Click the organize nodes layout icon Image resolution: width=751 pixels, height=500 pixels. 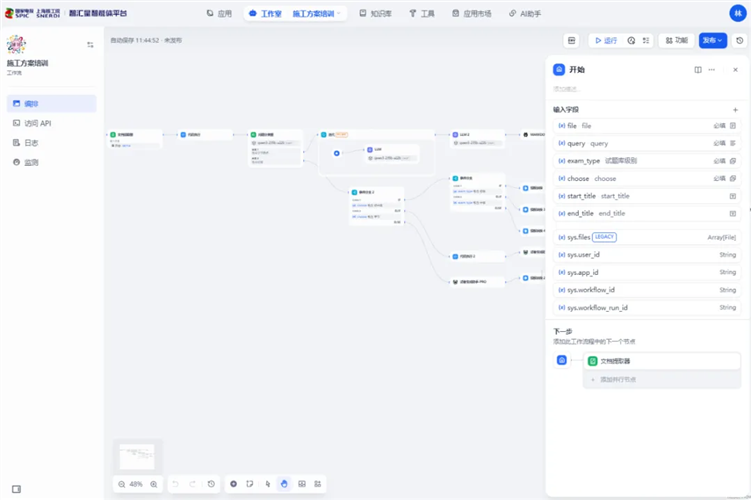coord(302,484)
